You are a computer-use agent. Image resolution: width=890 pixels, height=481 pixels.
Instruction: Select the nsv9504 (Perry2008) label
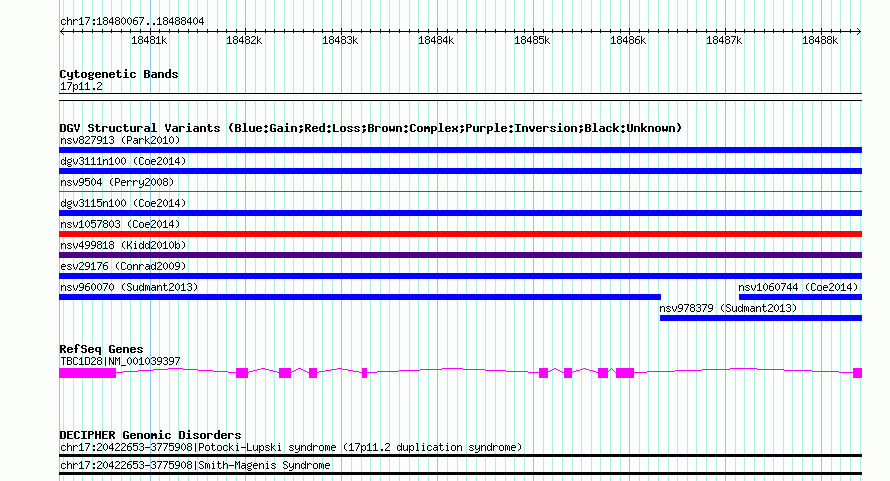click(116, 182)
